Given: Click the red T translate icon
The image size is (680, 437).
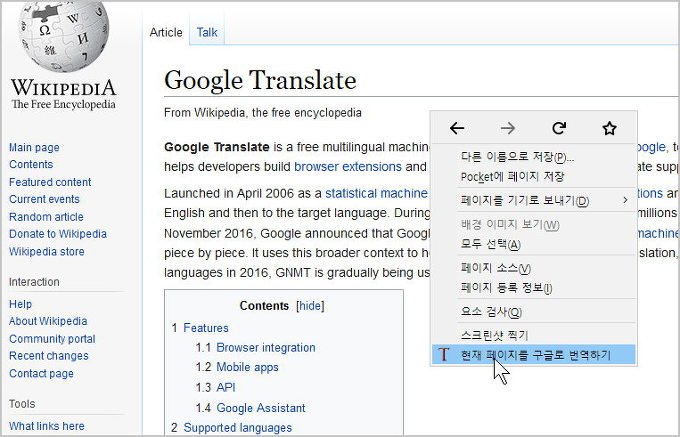Looking at the screenshot, I should click(x=443, y=355).
